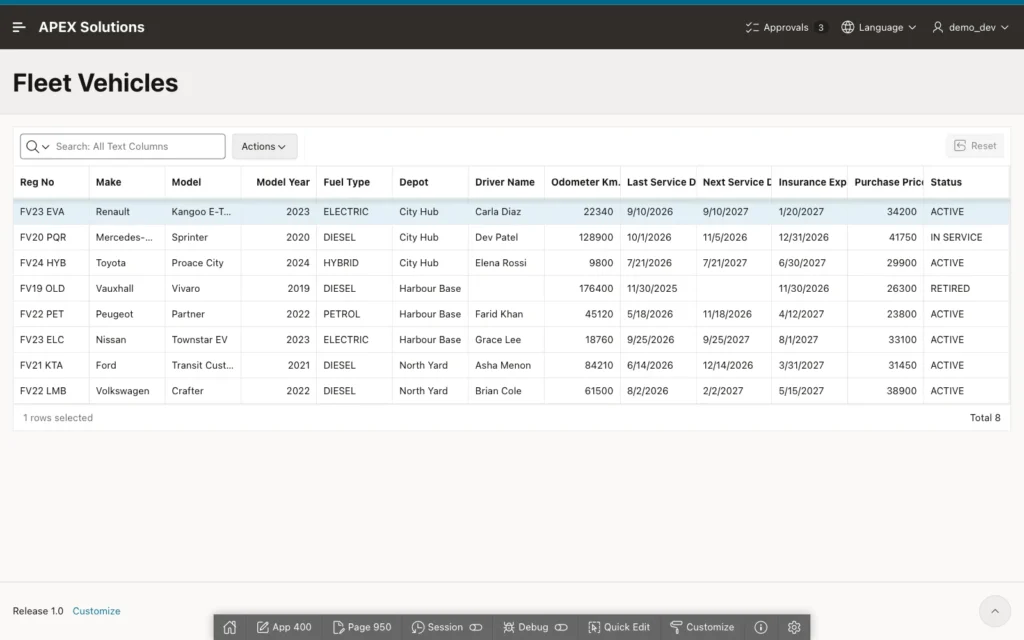
Task: Click the APEX Solutions app title
Action: (x=91, y=27)
